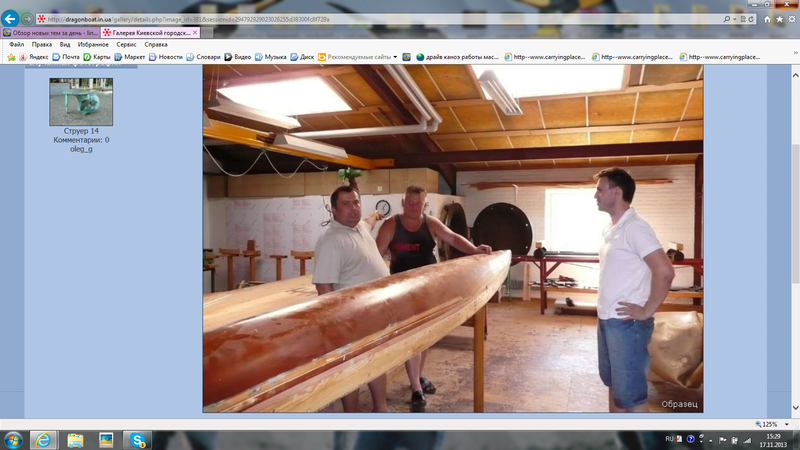The image size is (800, 450).
Task: Open the Почта bookmark
Action: pos(66,57)
